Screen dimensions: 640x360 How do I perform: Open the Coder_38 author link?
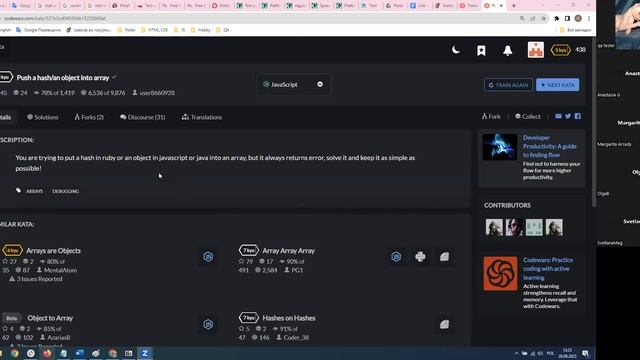coord(296,338)
